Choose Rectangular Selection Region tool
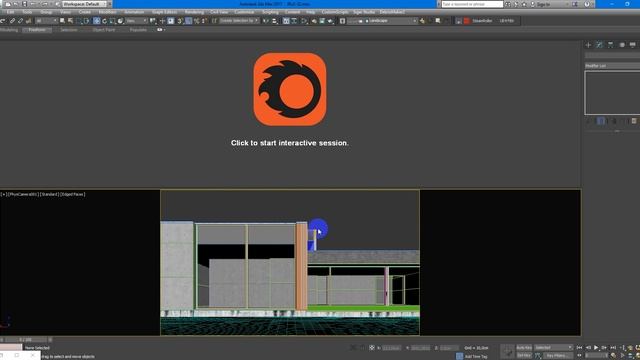Screen dimensions: 640x360 click(80, 20)
